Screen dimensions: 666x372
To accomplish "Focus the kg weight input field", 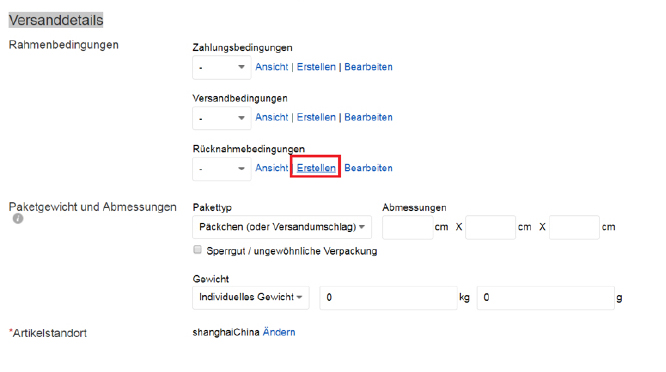I will (388, 297).
